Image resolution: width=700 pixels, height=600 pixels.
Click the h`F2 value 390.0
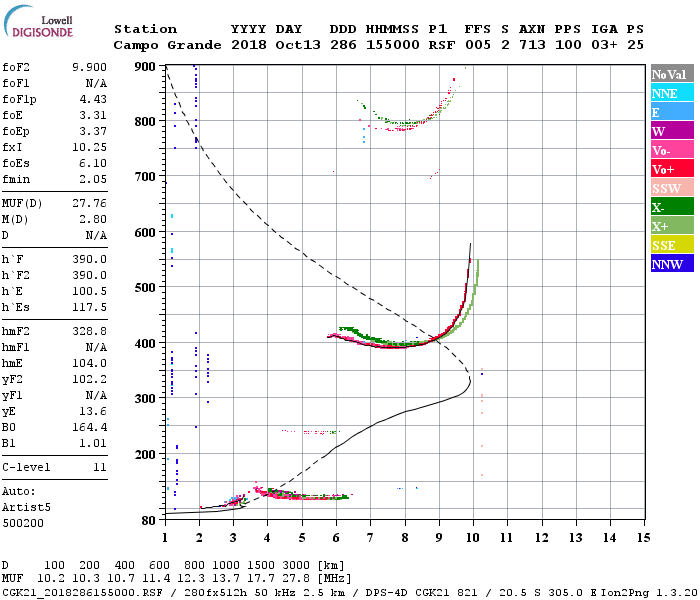pos(89,275)
